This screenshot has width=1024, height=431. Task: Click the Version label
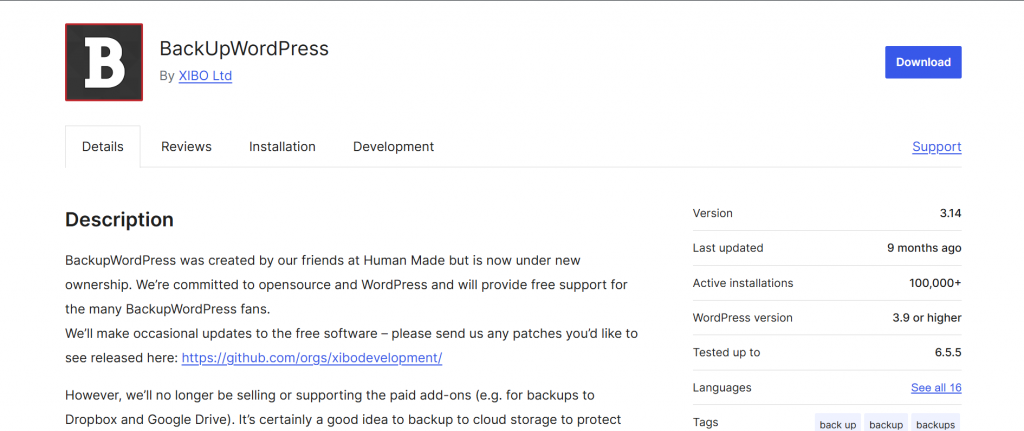[712, 213]
